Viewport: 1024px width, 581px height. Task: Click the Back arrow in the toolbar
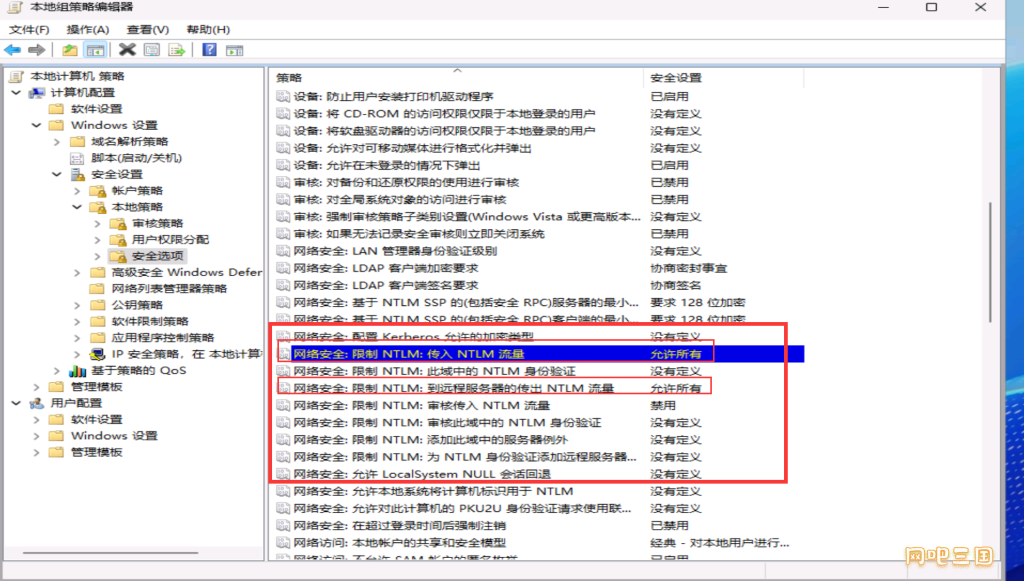click(12, 50)
